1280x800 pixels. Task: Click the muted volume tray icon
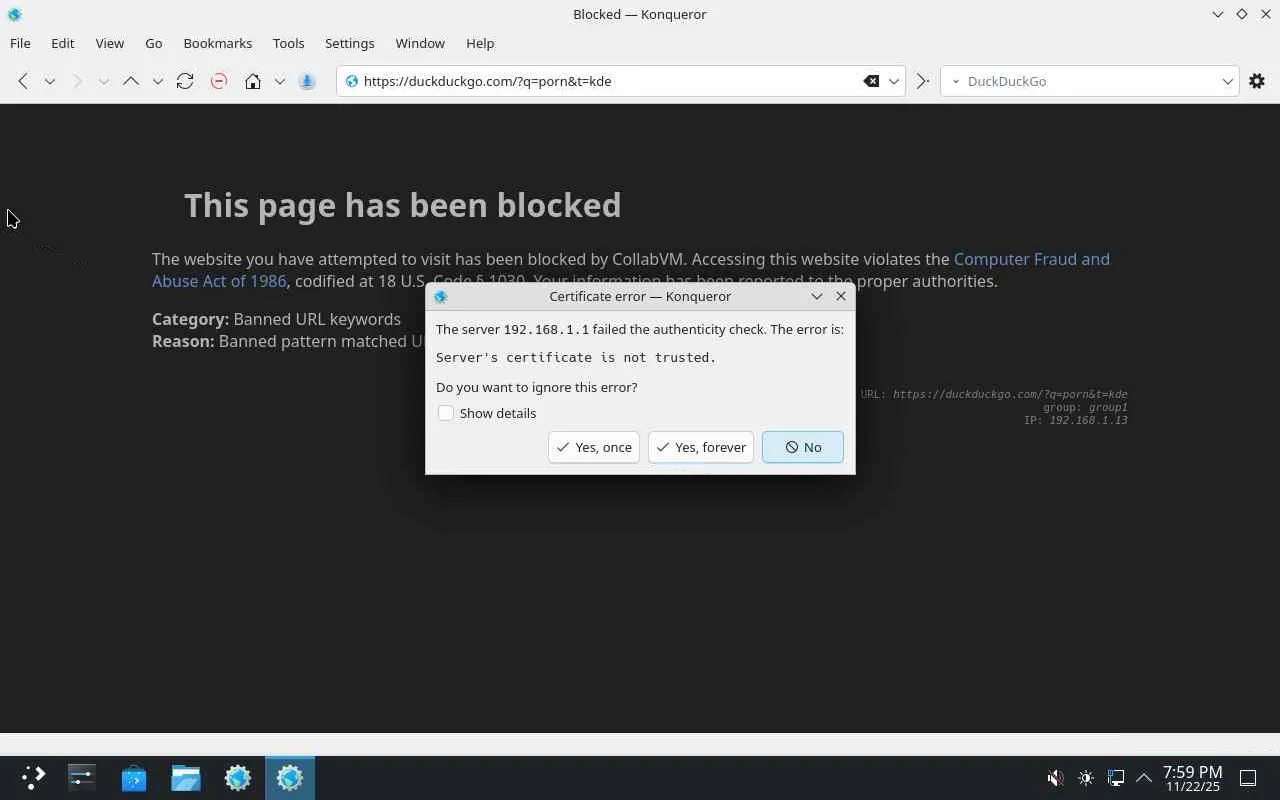[1055, 778]
